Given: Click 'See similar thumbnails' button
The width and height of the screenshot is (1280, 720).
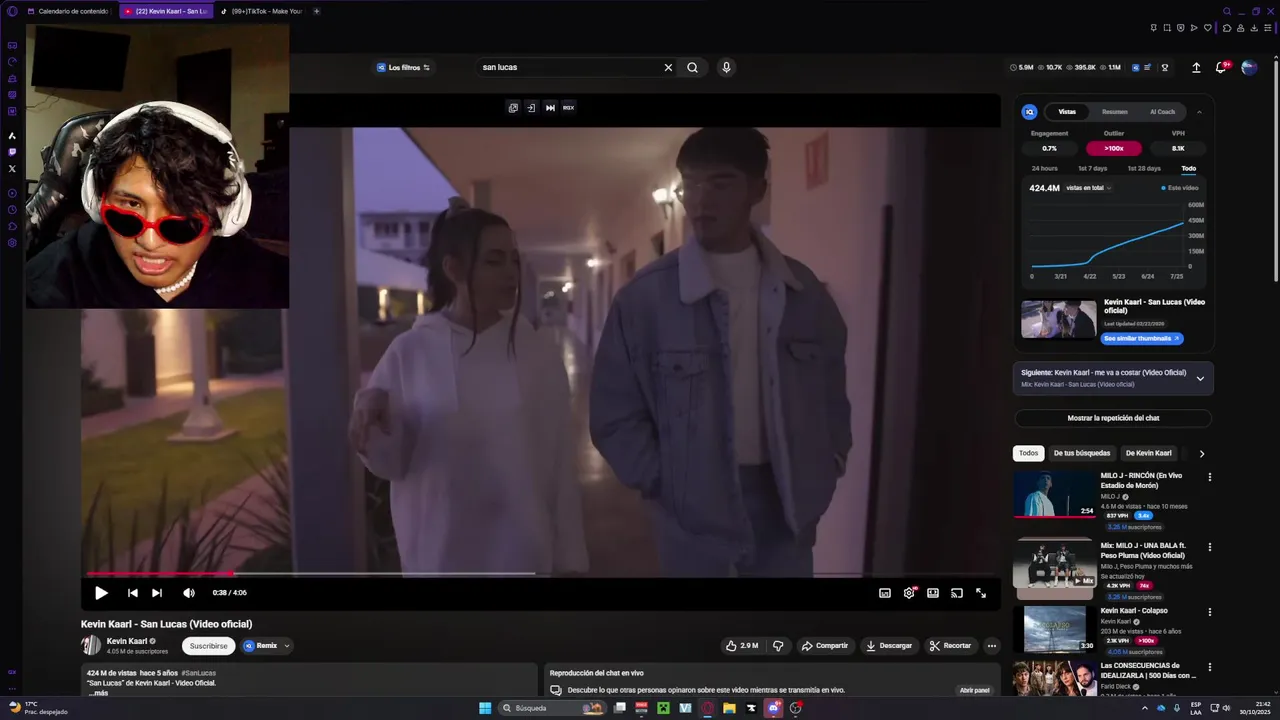Looking at the screenshot, I should click(1142, 339).
